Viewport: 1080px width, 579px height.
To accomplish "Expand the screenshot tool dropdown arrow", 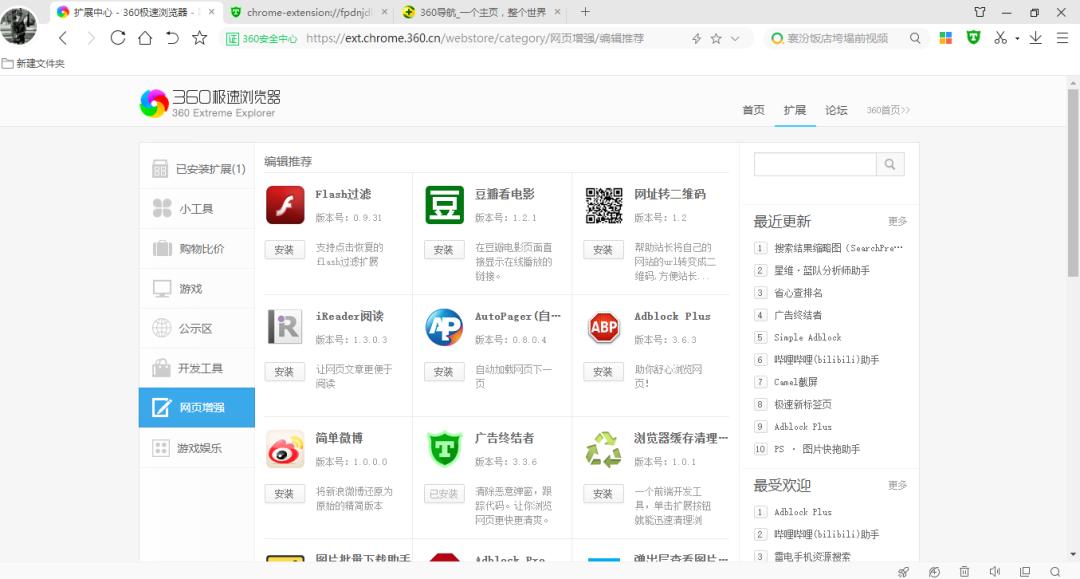I will tap(1017, 38).
